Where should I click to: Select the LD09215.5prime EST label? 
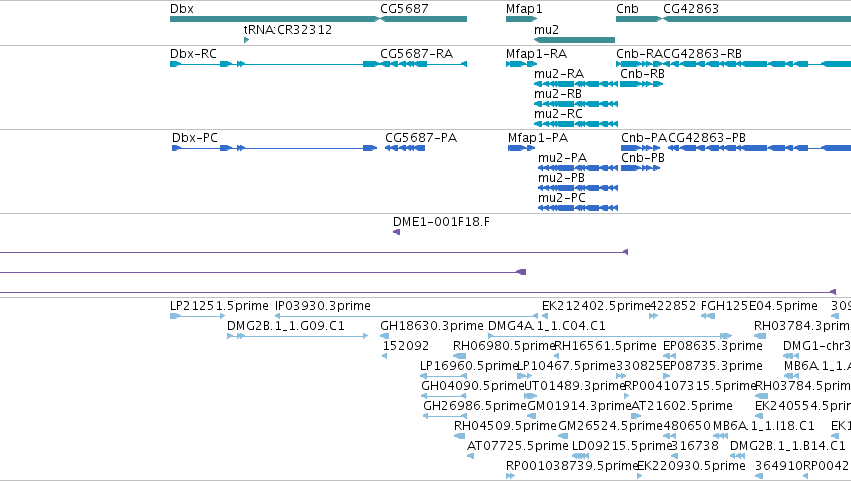point(623,446)
